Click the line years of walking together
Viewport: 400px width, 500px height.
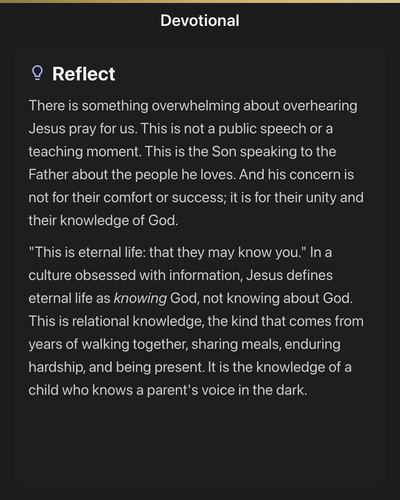pos(108,344)
